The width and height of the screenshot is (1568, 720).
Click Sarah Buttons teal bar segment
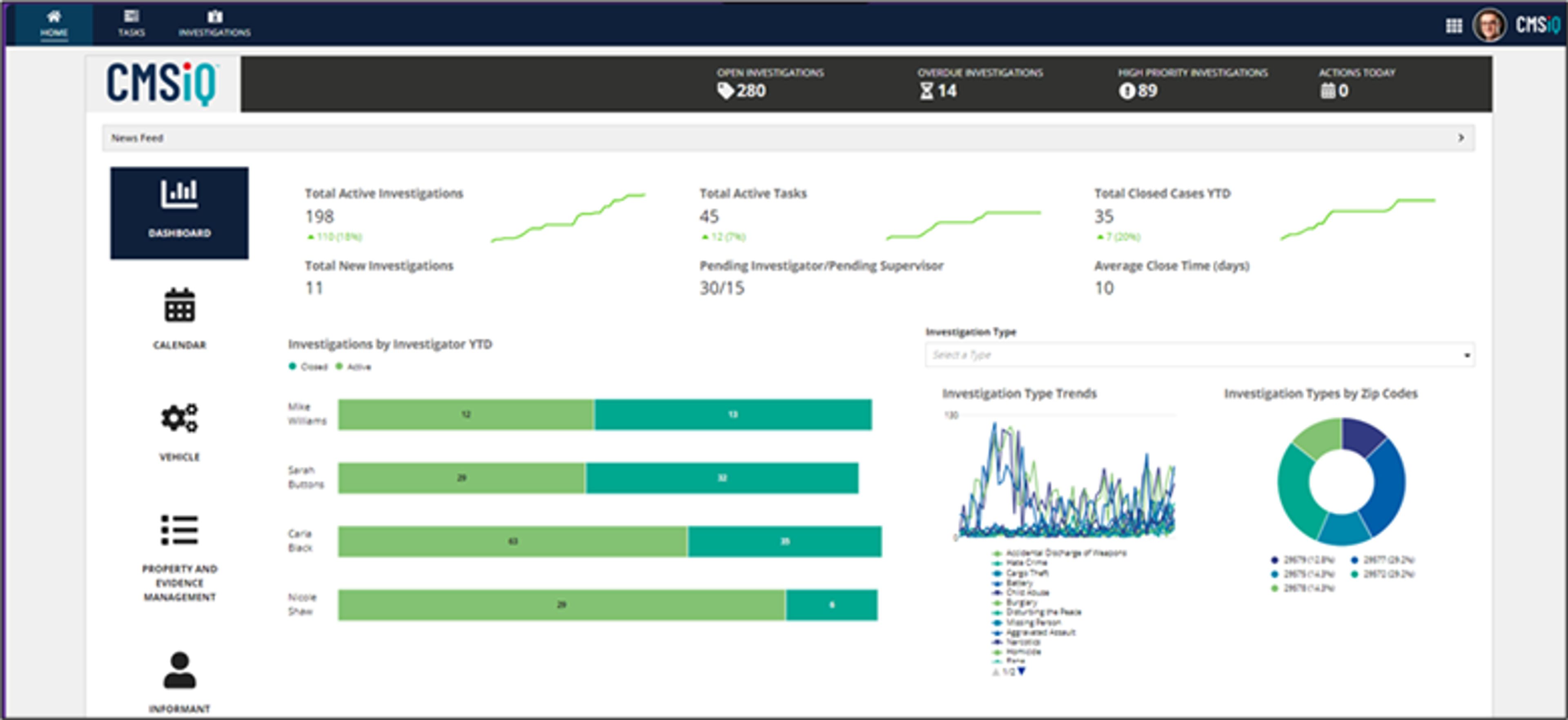(722, 478)
